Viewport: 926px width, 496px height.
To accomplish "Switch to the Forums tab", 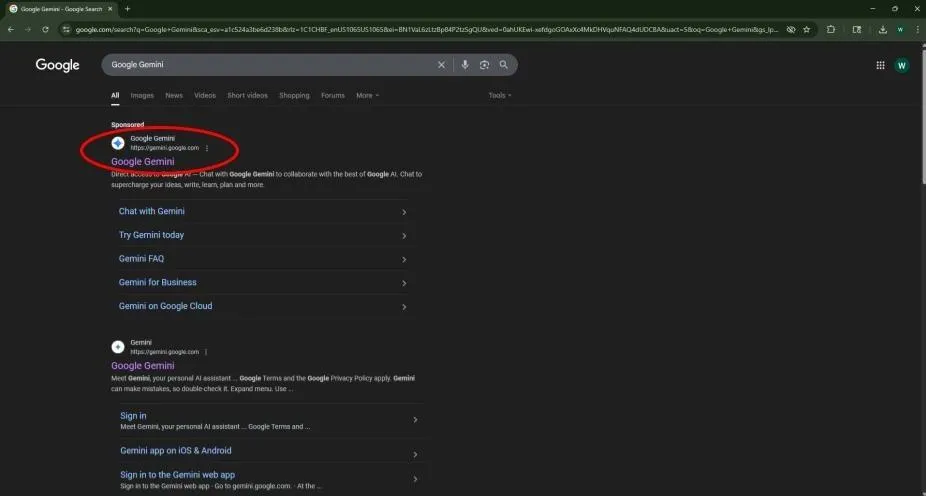I will point(333,96).
